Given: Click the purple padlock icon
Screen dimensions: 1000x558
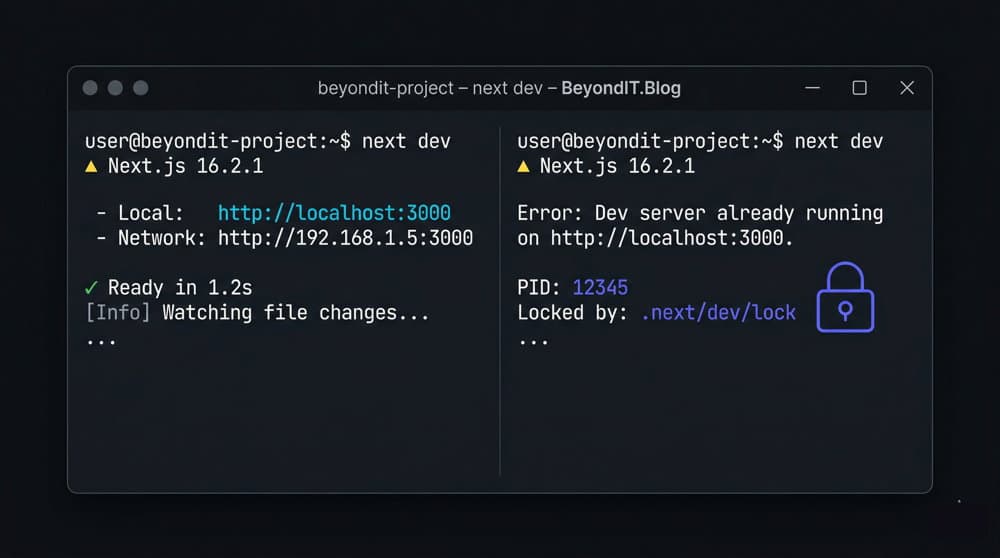Looking at the screenshot, I should [x=845, y=297].
